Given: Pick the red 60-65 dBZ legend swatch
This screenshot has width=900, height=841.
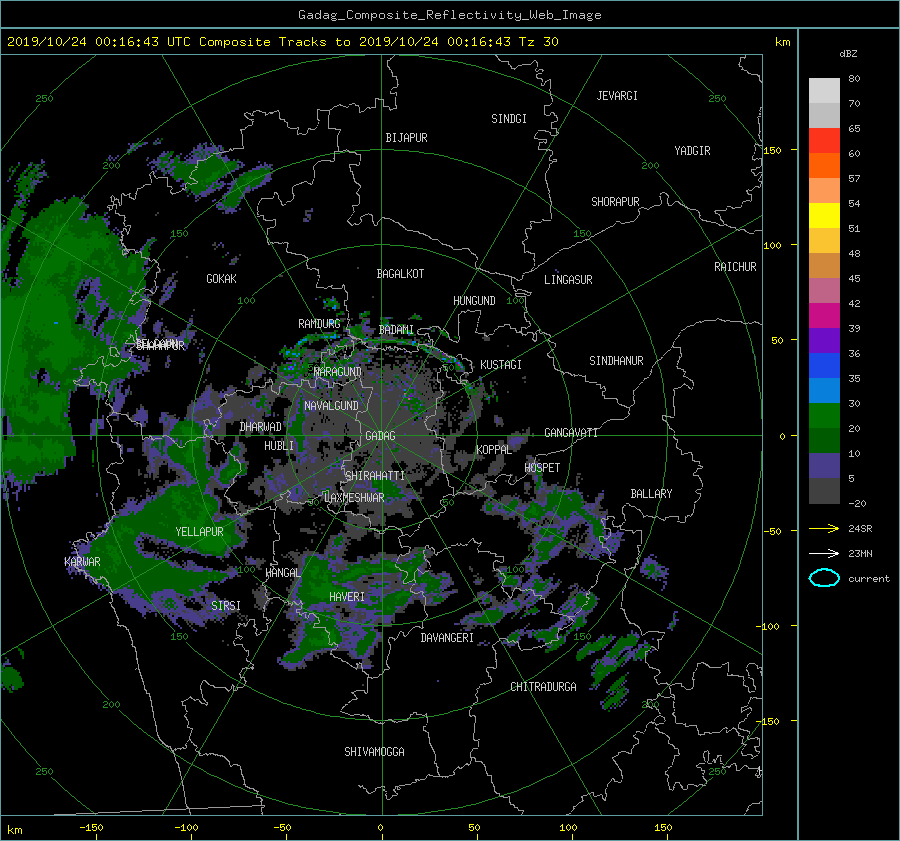Looking at the screenshot, I should coord(824,141).
